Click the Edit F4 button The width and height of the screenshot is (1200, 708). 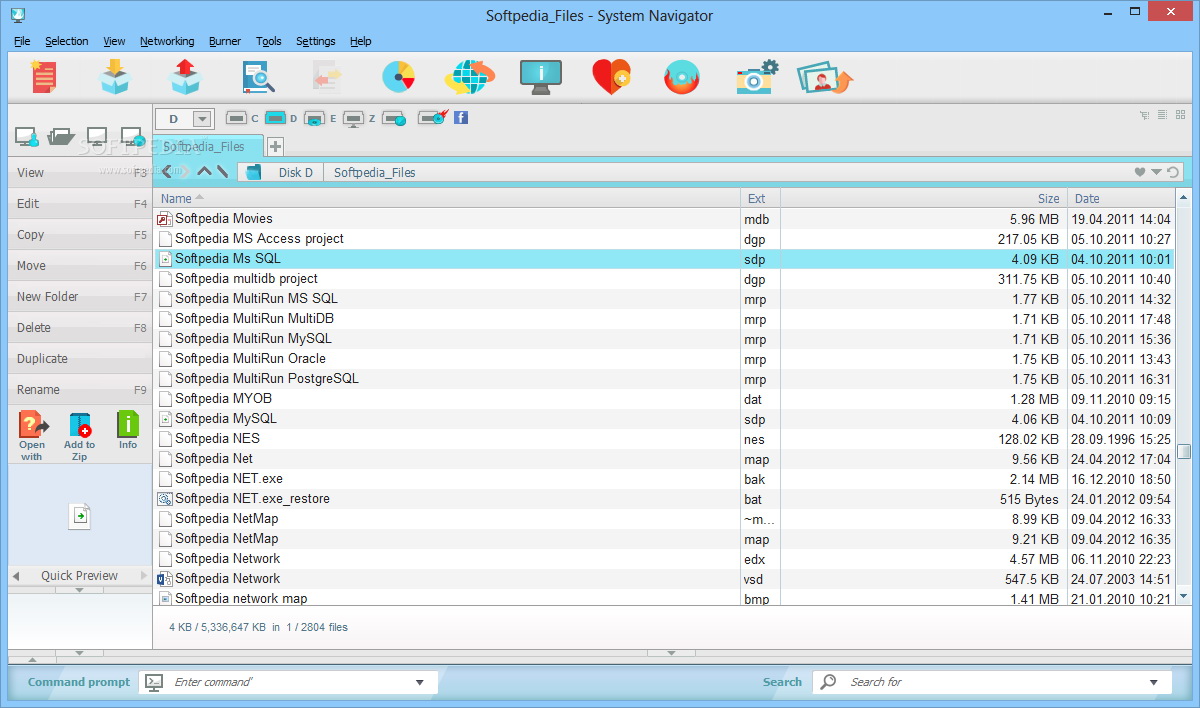[79, 204]
